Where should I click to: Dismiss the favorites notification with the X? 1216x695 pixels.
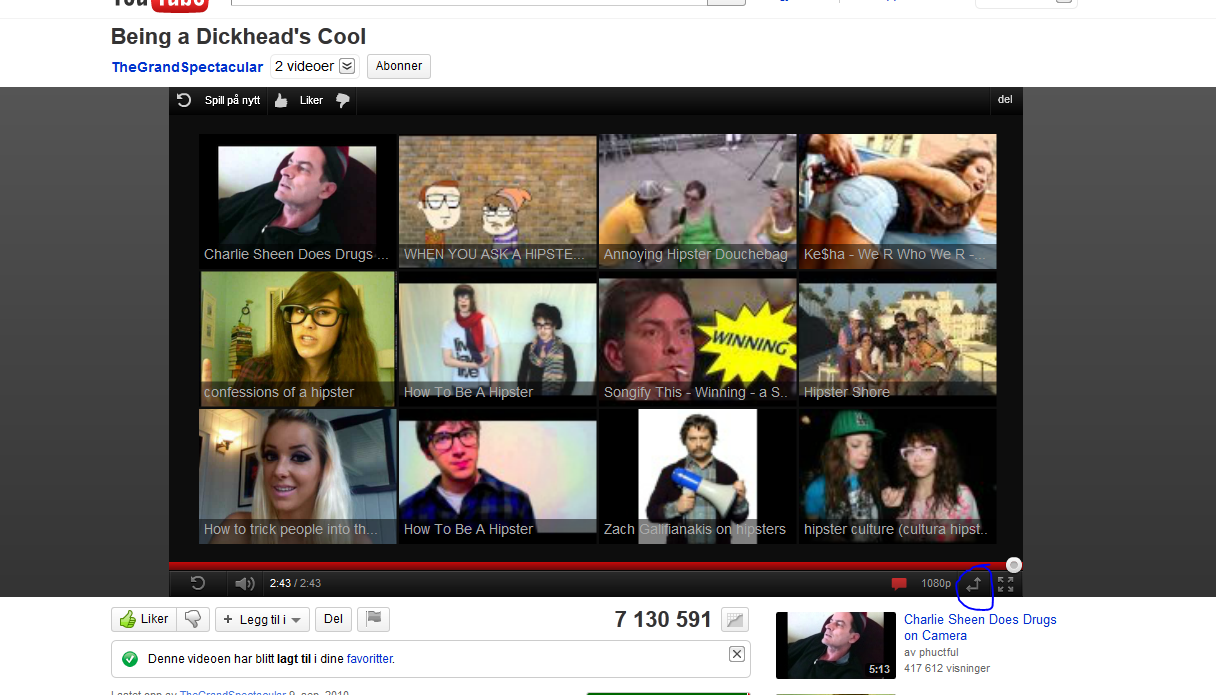click(x=737, y=654)
